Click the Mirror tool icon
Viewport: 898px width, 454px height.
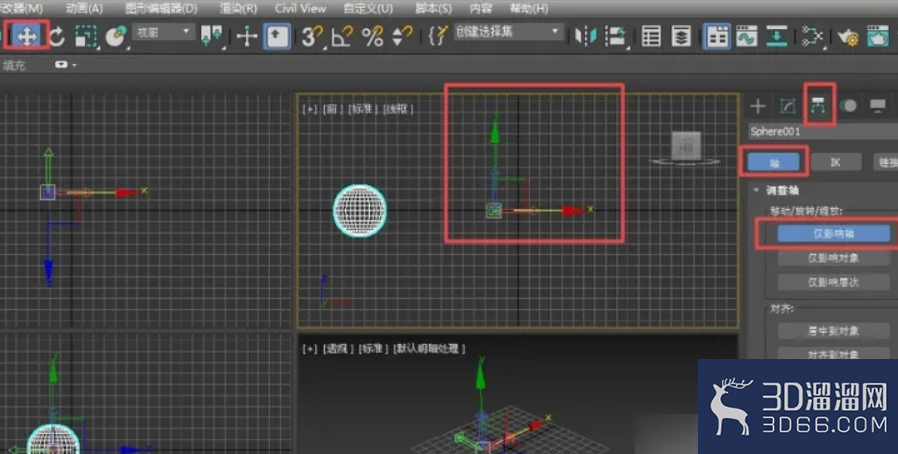coord(585,37)
